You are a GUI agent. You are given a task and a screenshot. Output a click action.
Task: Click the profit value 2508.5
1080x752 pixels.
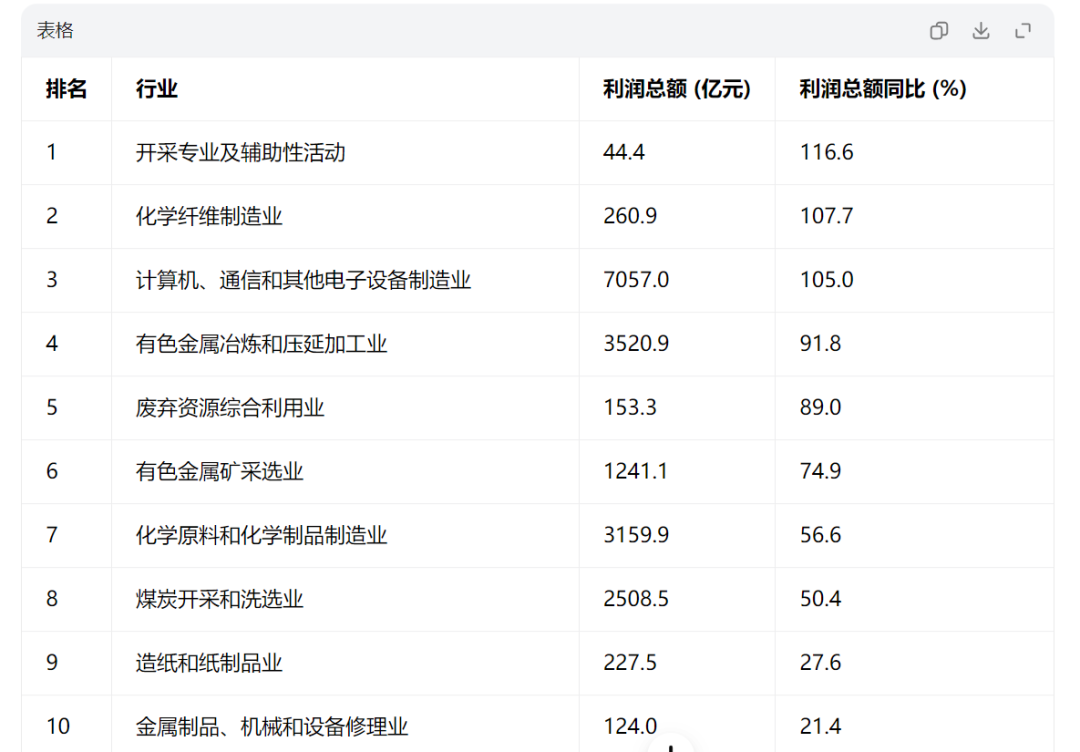click(636, 599)
